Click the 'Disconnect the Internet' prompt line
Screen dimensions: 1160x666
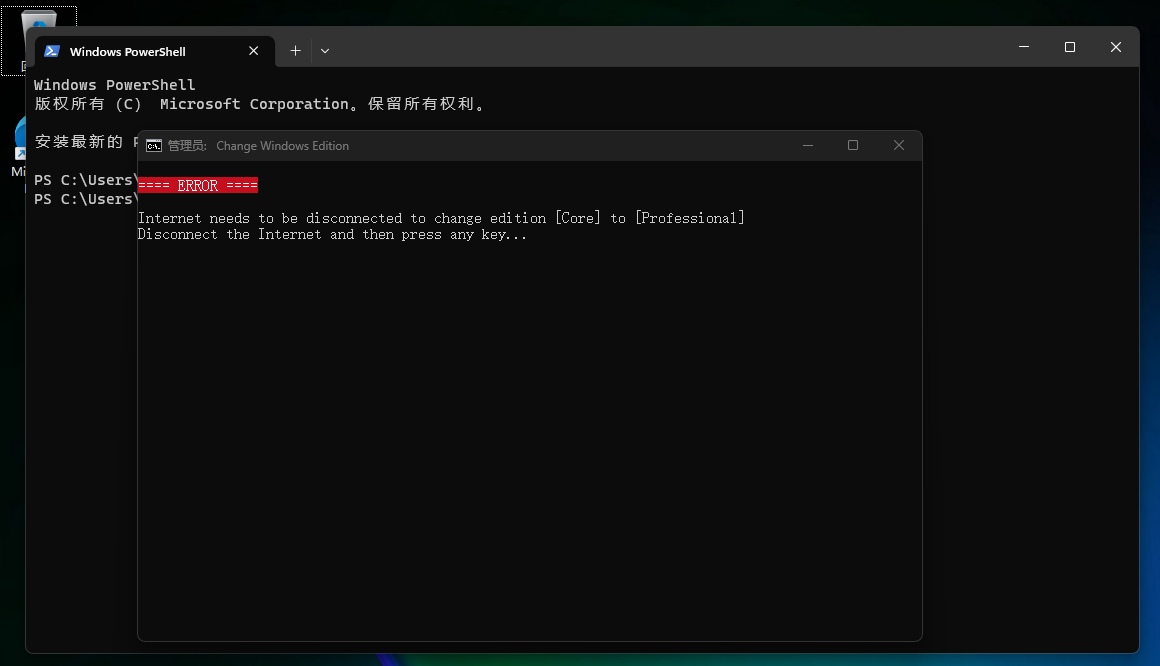click(x=332, y=235)
